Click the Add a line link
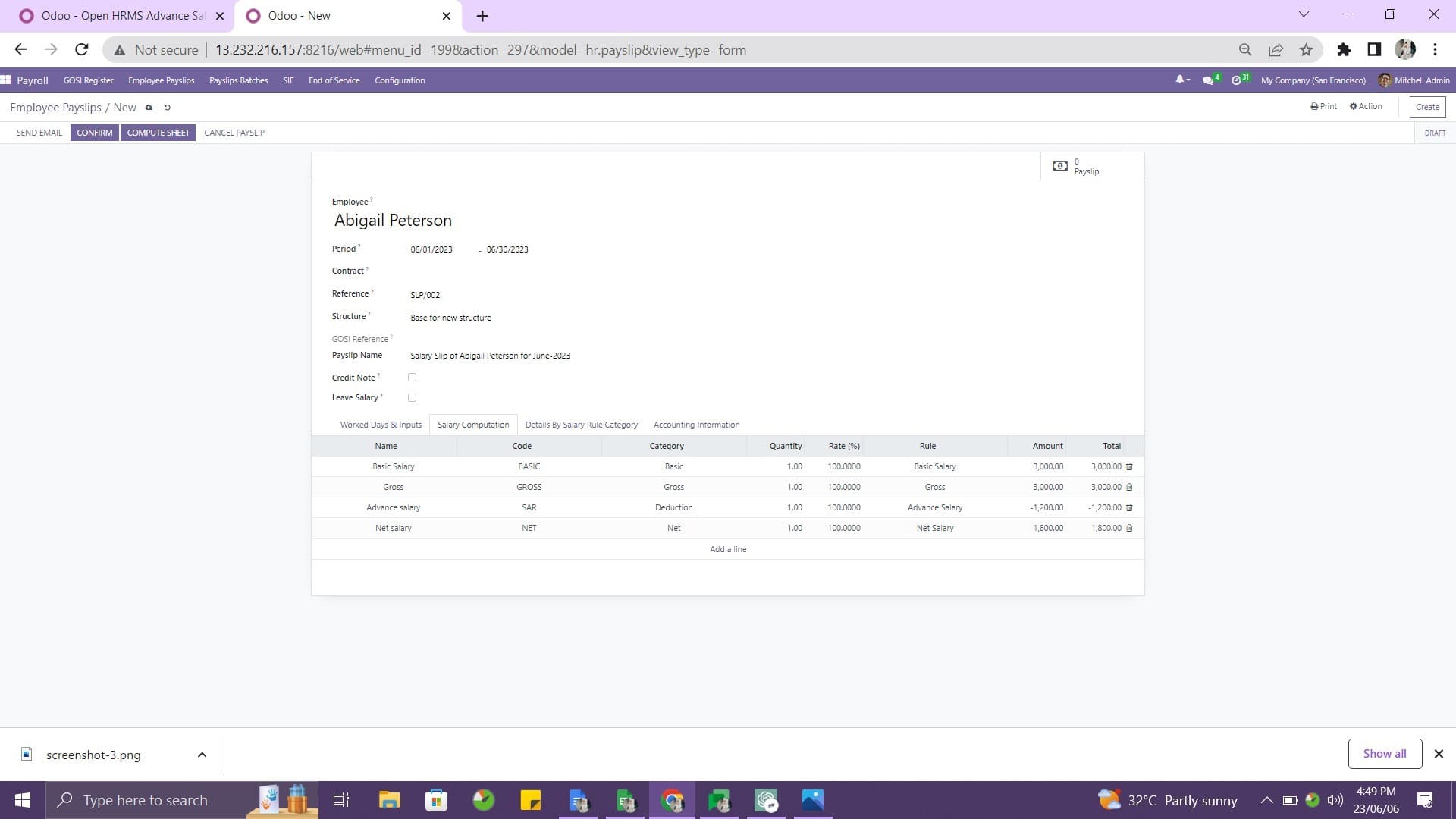The height and width of the screenshot is (819, 1456). (x=728, y=548)
